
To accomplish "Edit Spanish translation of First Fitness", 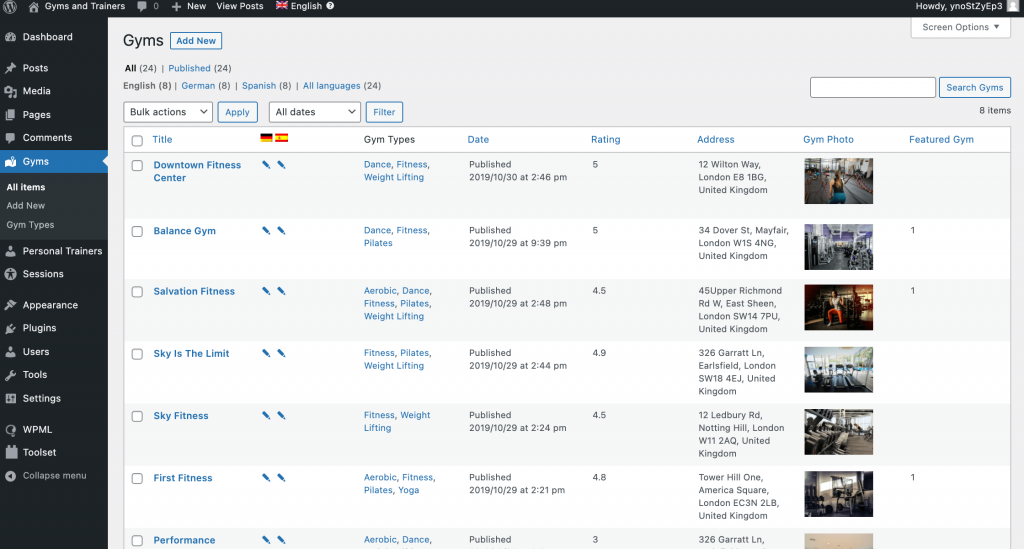I will (x=281, y=478).
